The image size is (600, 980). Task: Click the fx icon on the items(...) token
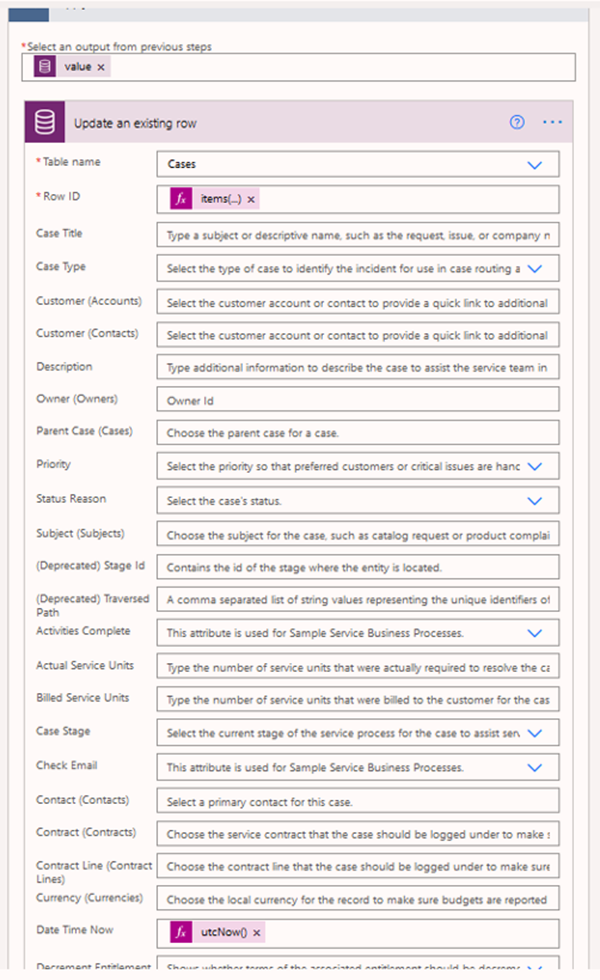tap(181, 199)
